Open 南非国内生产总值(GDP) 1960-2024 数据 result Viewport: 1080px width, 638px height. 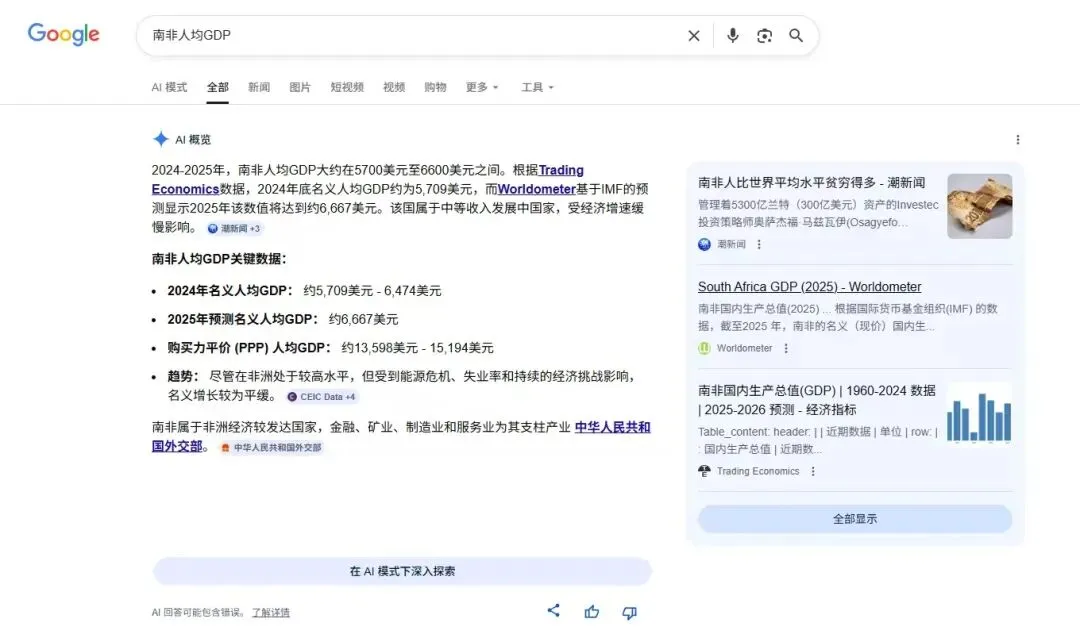click(x=817, y=400)
